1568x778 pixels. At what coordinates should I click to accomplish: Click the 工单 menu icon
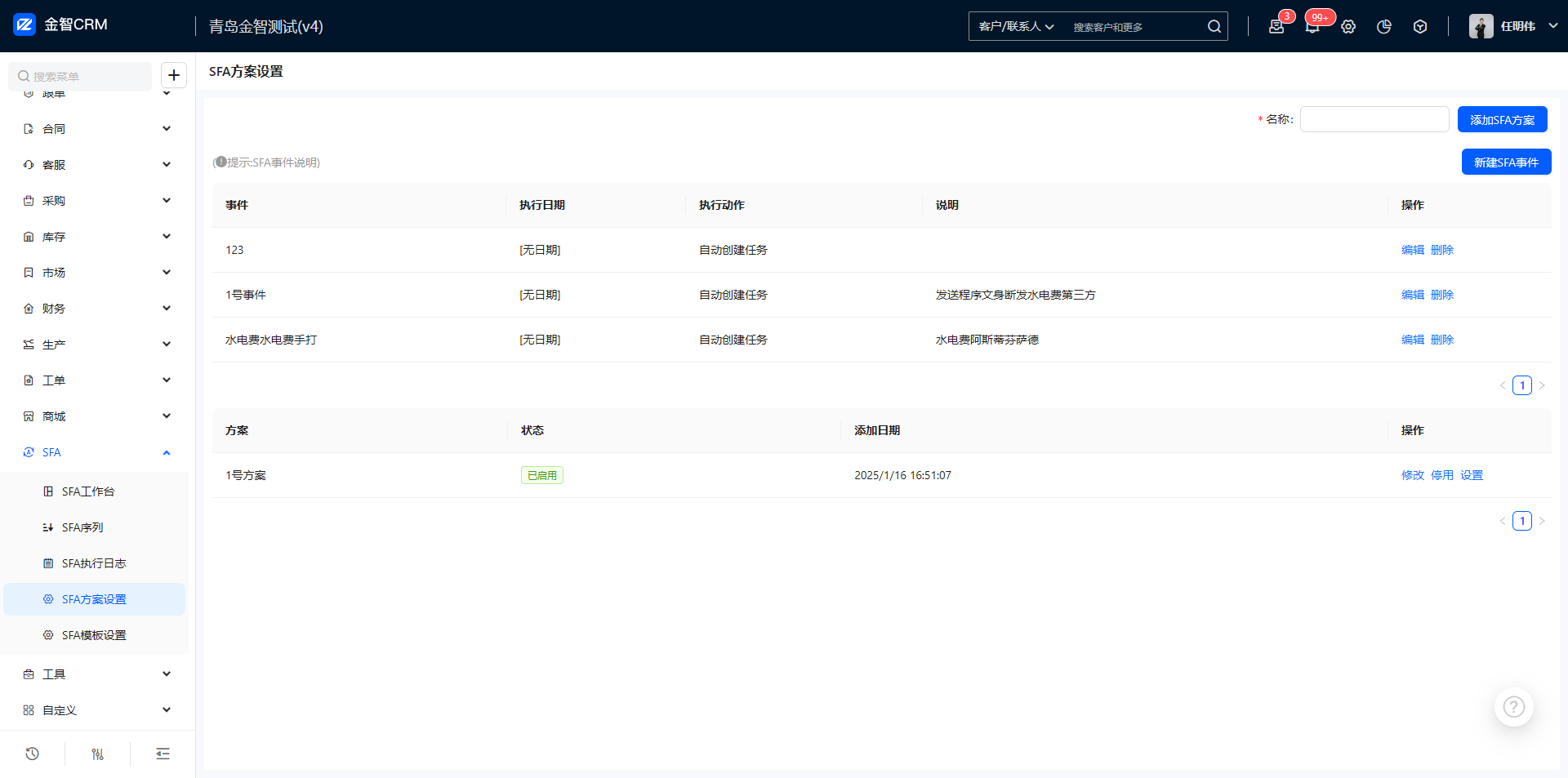[29, 380]
